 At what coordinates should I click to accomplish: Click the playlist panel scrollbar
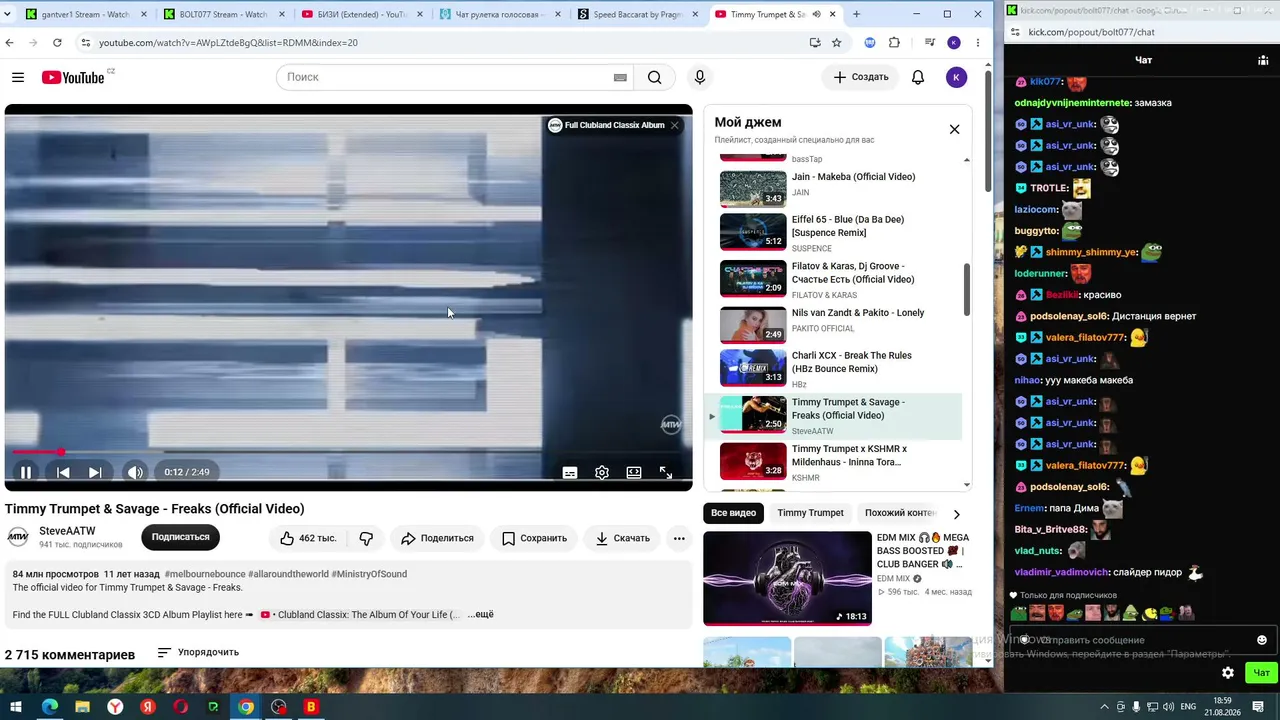point(967,289)
